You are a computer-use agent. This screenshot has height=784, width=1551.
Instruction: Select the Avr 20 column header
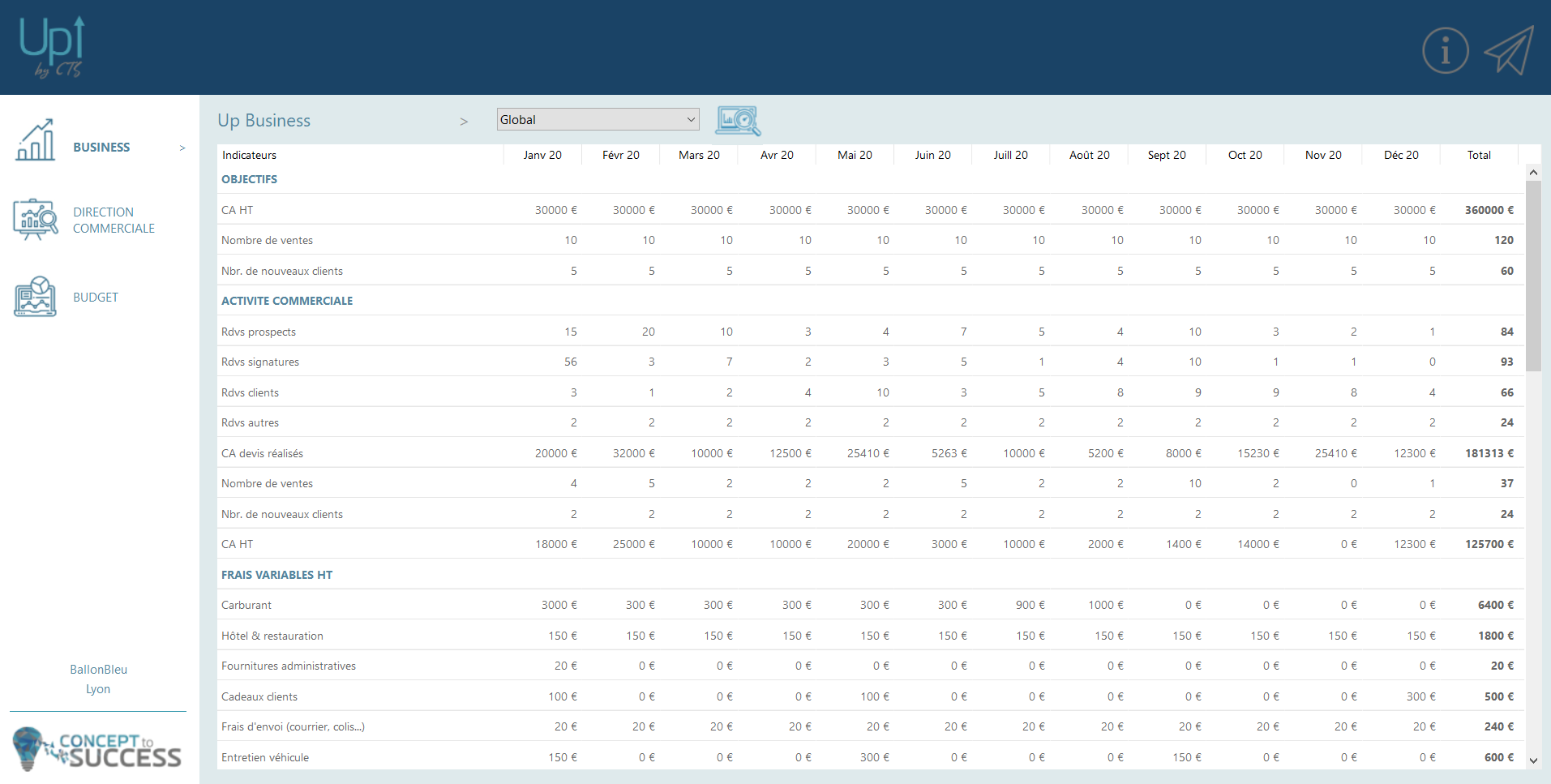click(777, 155)
